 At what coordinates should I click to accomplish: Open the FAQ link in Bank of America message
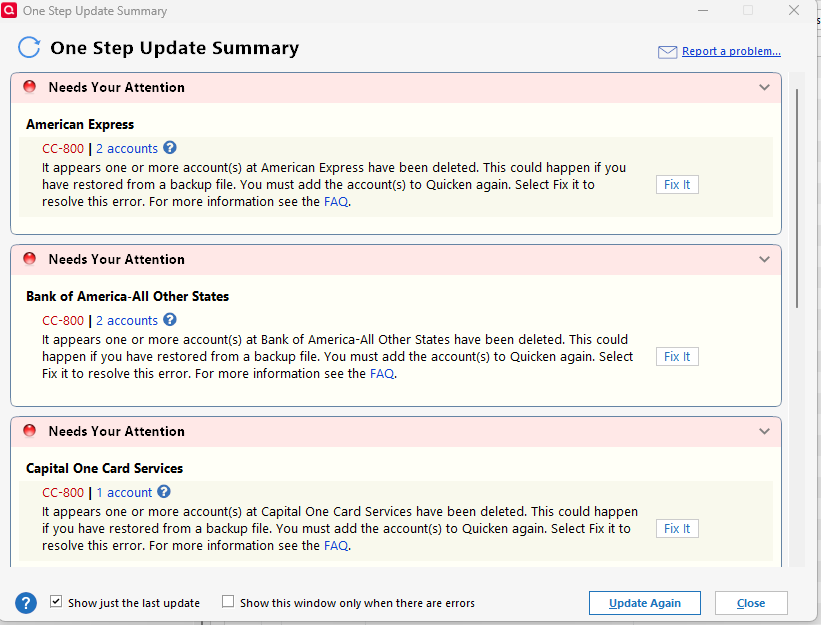382,374
